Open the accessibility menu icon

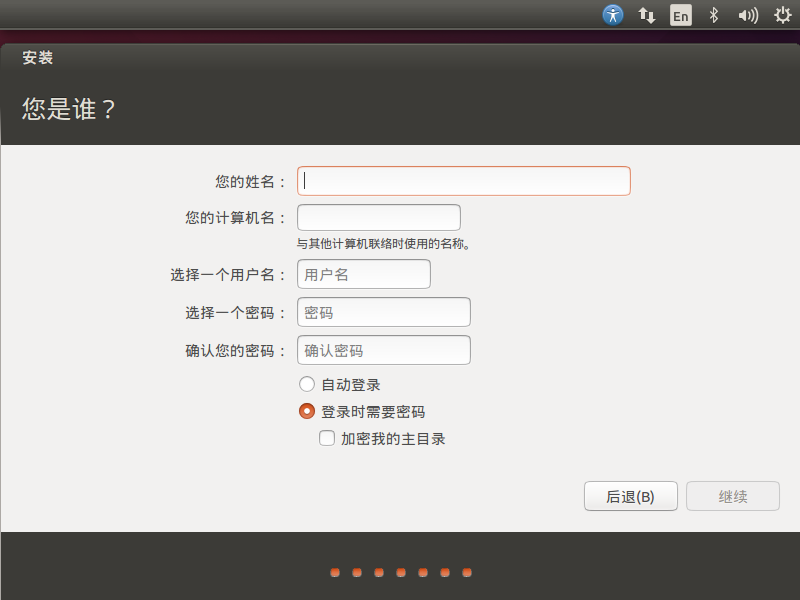click(x=613, y=15)
